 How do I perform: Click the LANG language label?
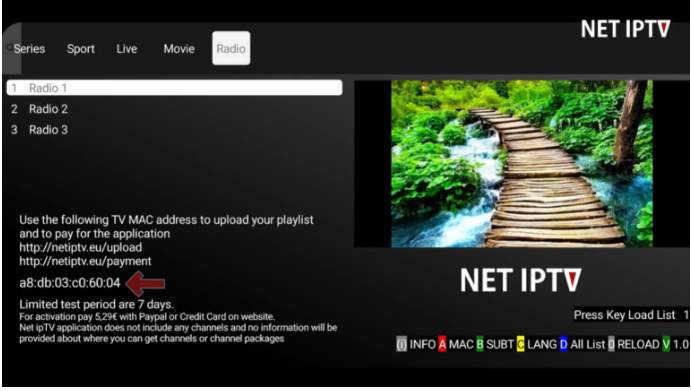point(542,344)
